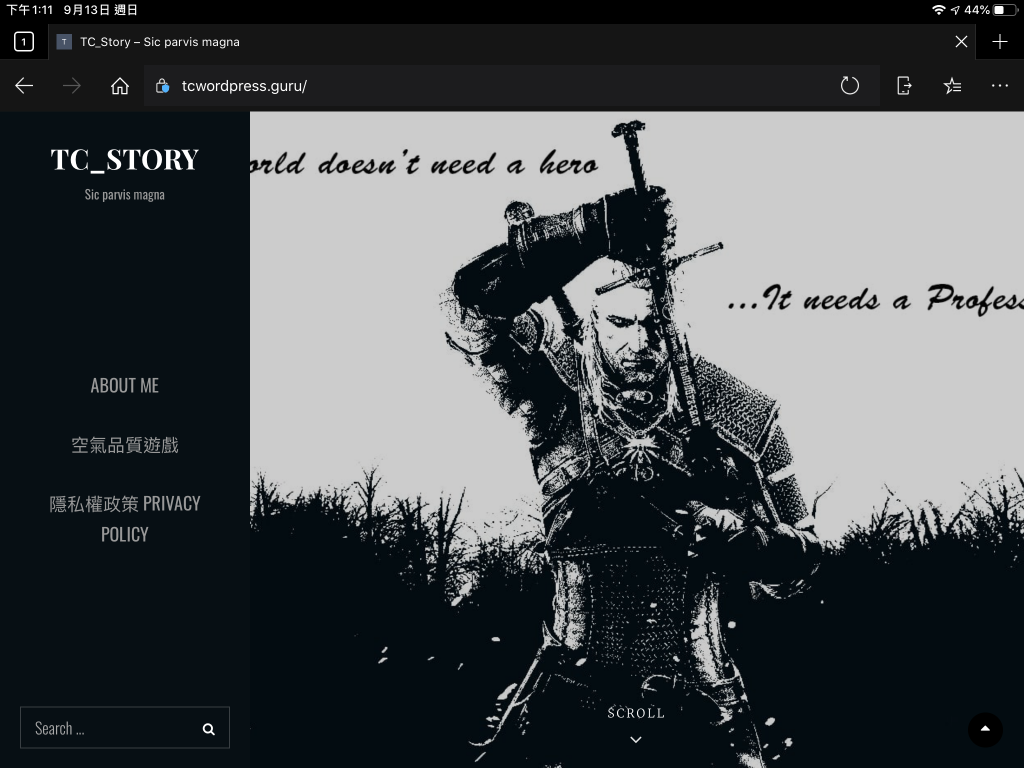Click the forward navigation arrow
This screenshot has height=768, width=1024.
click(x=72, y=86)
